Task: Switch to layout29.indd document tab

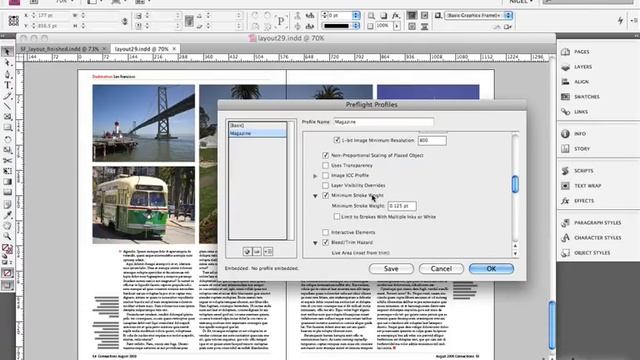Action: click(141, 49)
